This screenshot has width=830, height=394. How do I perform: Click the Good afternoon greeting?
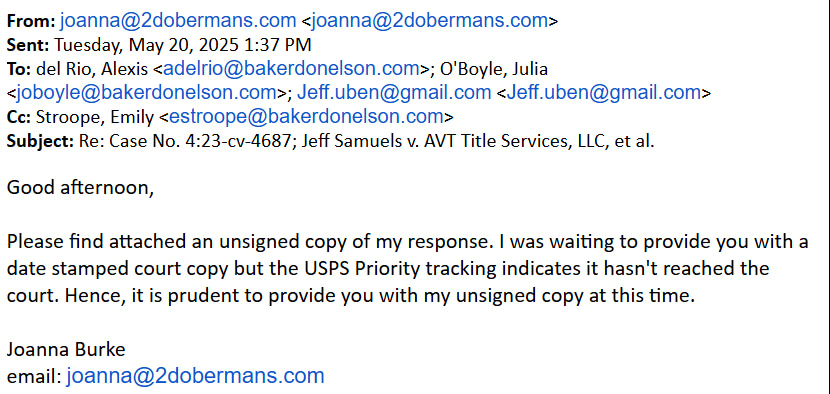point(80,187)
